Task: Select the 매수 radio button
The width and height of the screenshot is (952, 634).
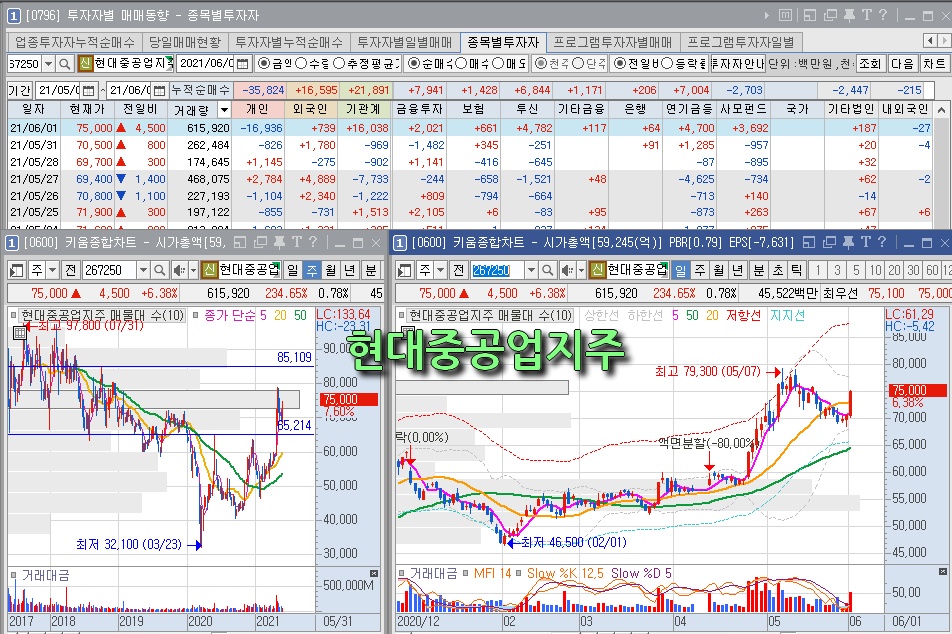Action: [461, 63]
